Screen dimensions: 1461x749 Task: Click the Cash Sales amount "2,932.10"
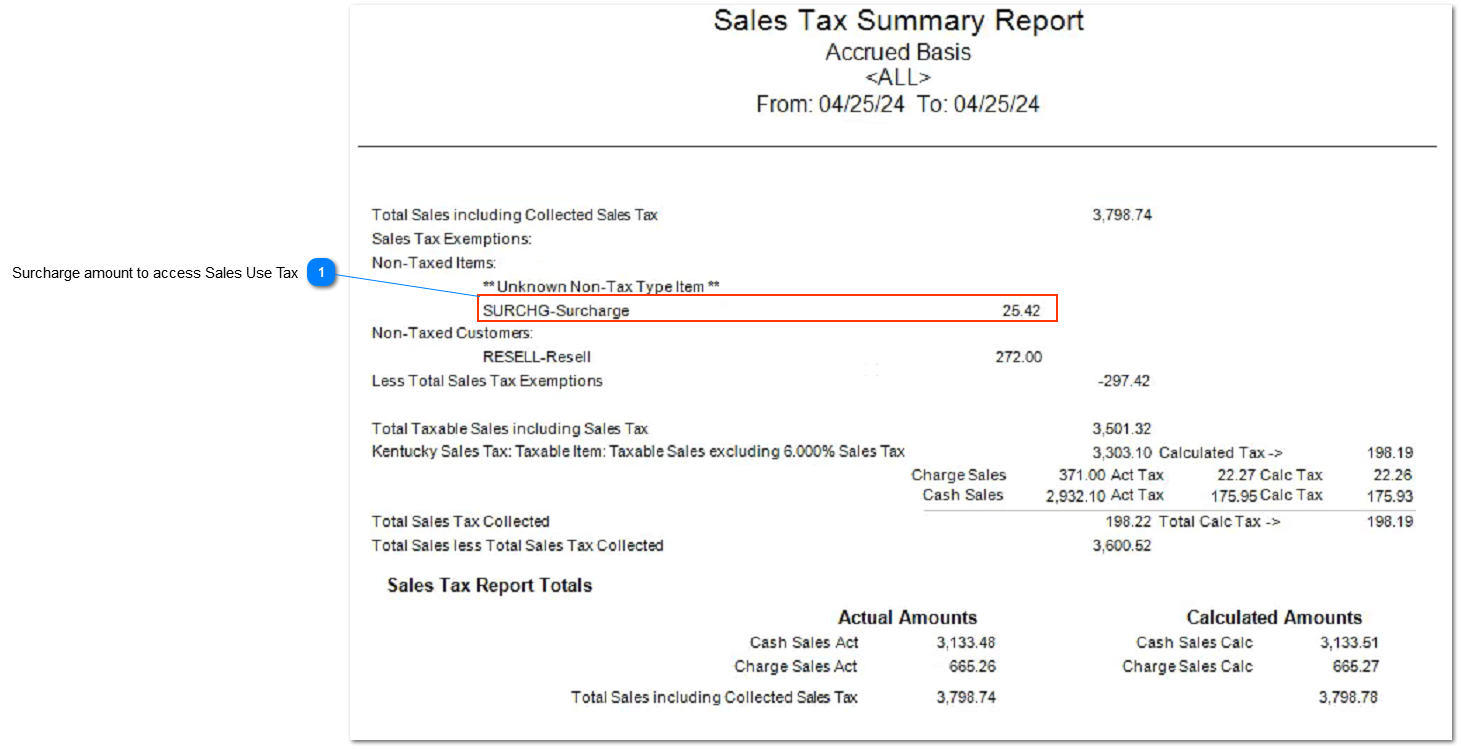[x=1076, y=495]
